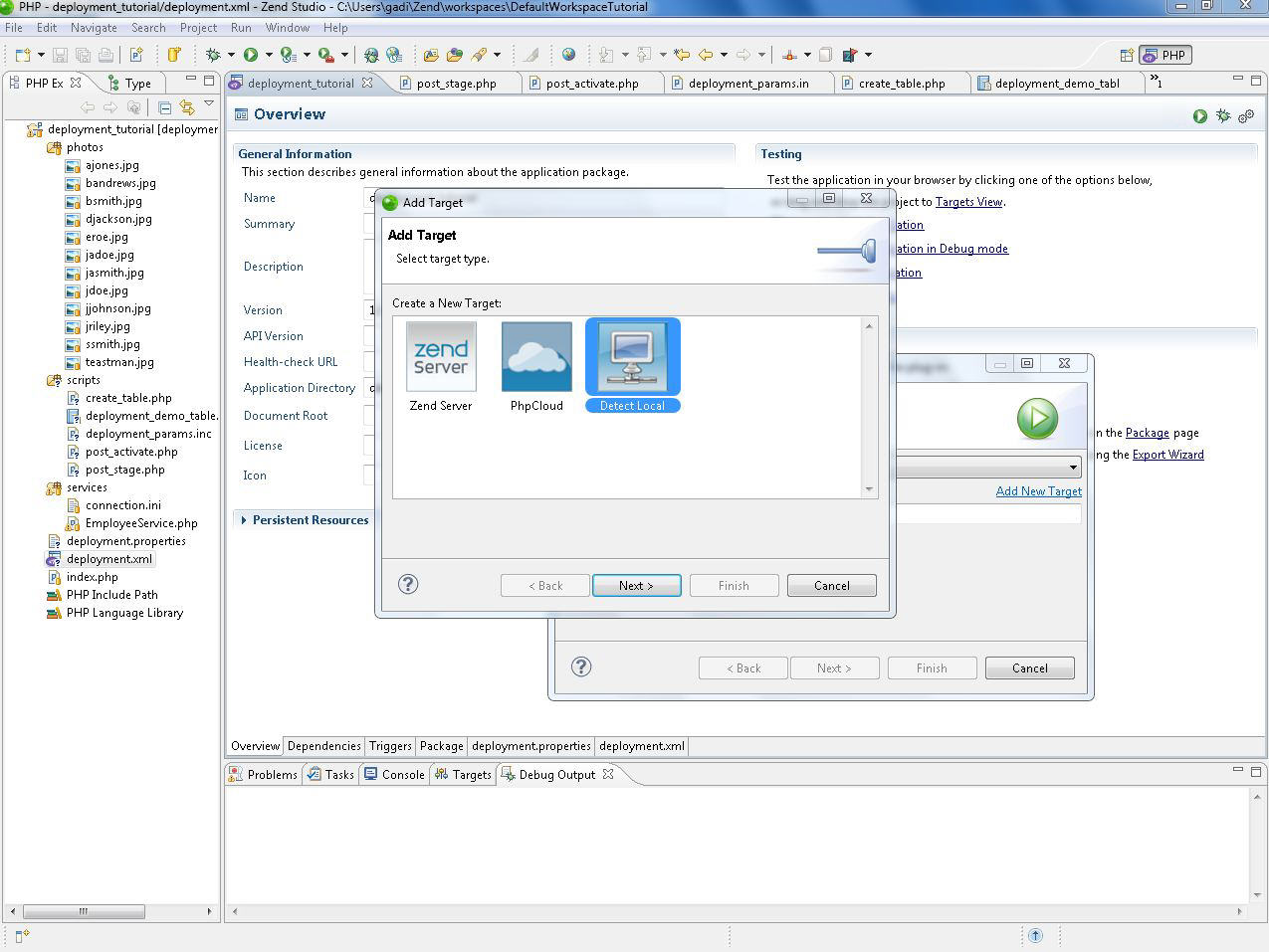Select the PHP perspective button

tap(1165, 56)
